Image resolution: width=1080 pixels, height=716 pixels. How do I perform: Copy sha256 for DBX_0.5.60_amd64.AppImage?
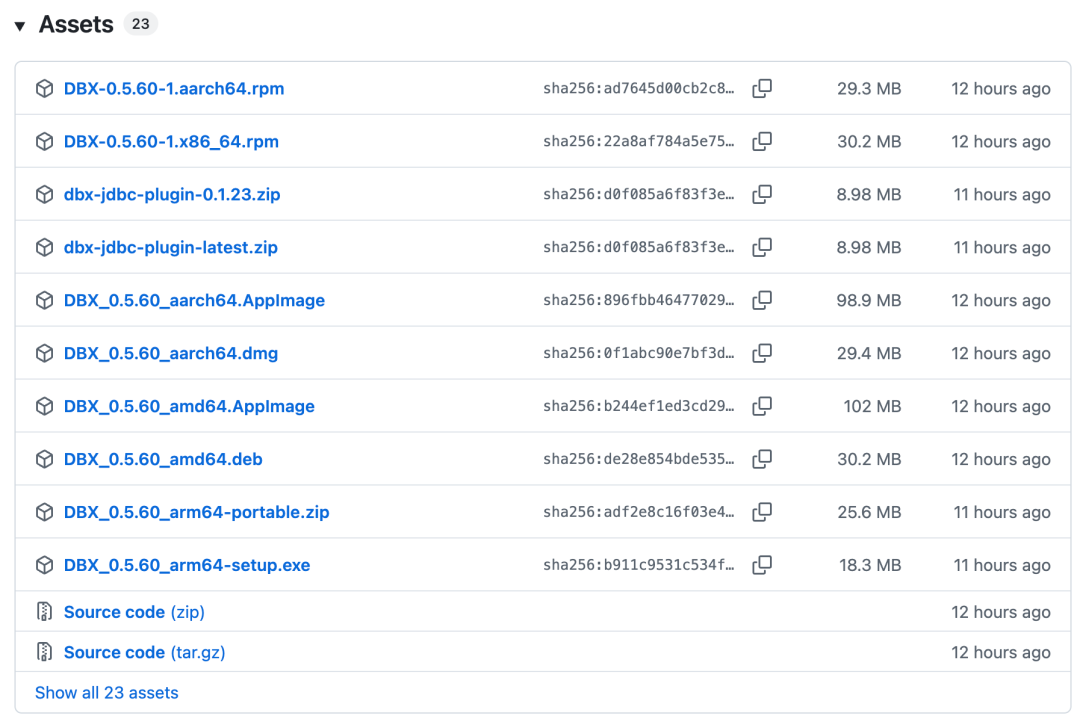point(762,406)
